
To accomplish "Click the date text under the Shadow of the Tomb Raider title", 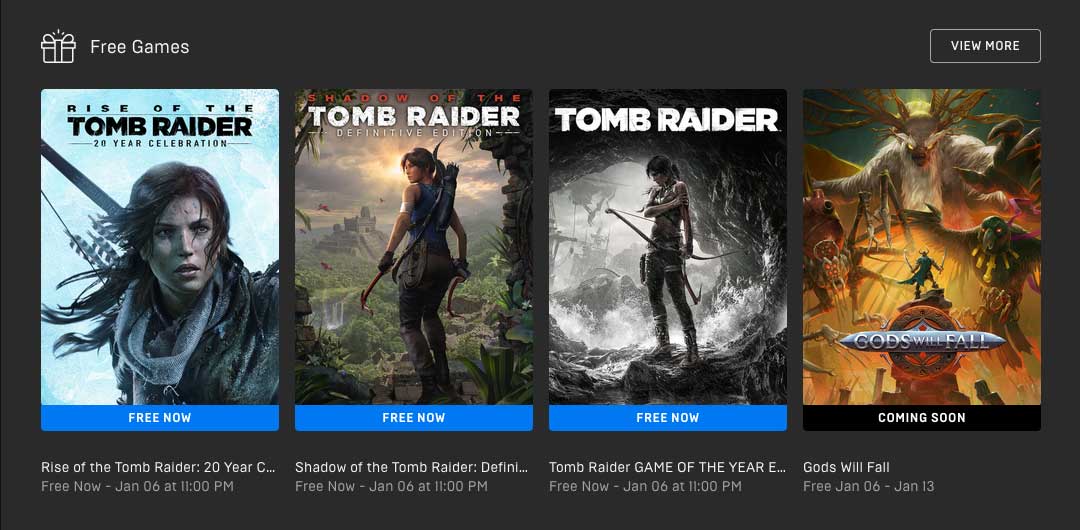I will point(391,487).
